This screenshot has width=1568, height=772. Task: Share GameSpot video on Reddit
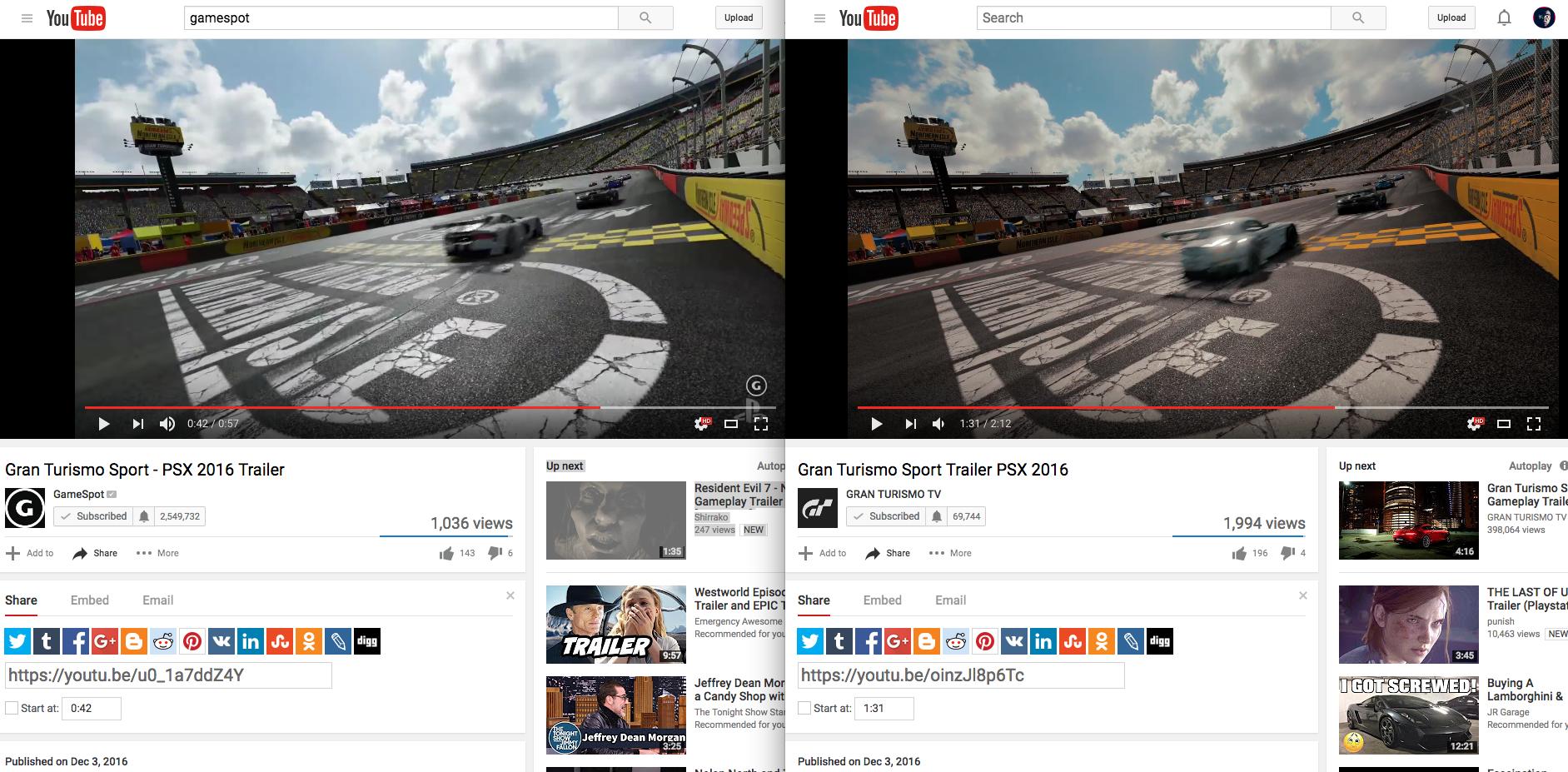tap(163, 641)
